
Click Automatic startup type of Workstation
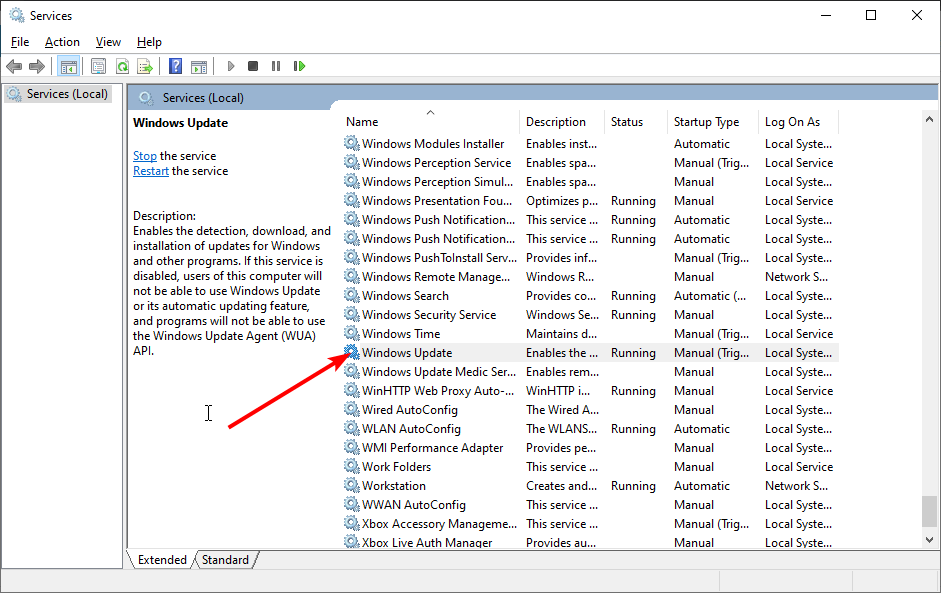tap(702, 486)
